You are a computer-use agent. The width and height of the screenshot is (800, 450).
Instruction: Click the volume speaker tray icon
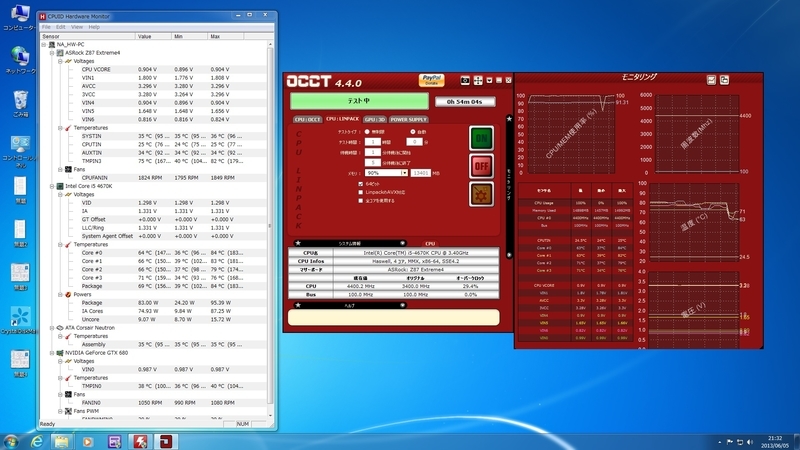tap(750, 442)
